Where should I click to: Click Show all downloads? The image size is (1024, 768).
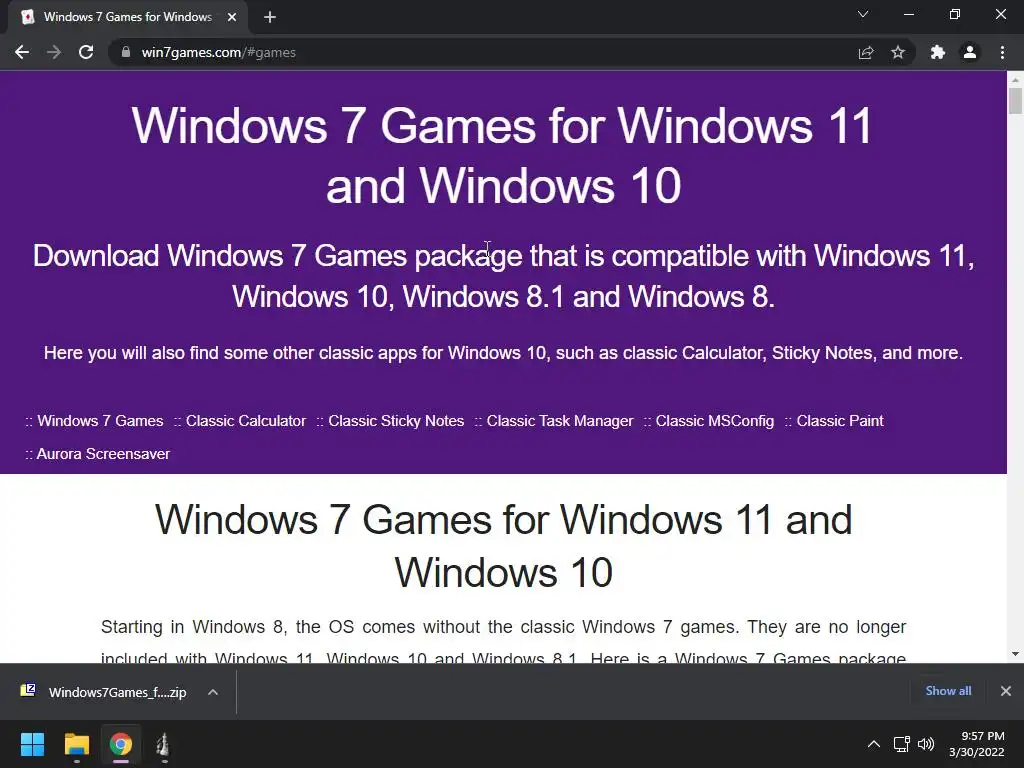[x=948, y=691]
